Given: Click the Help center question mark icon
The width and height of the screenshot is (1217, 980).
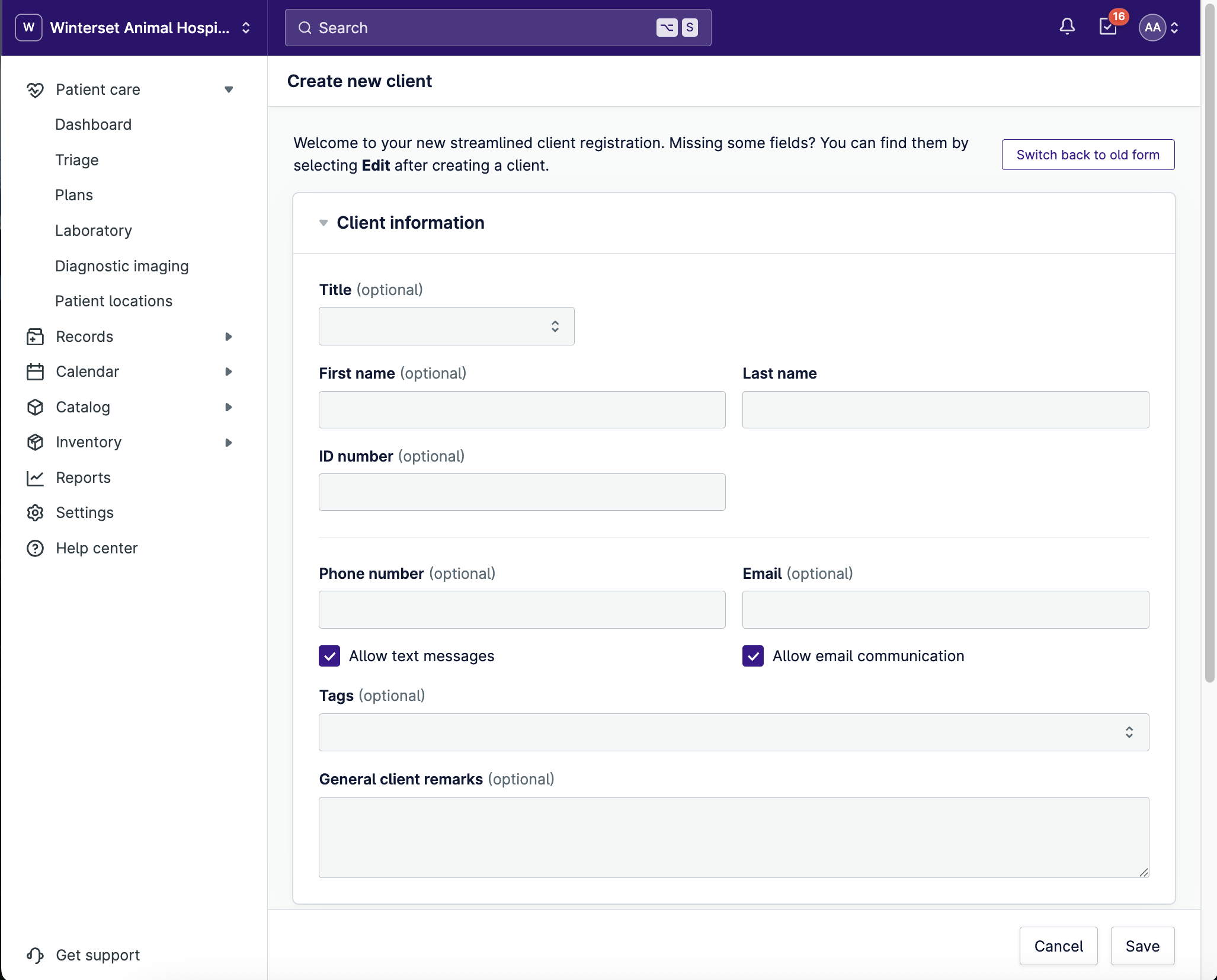Looking at the screenshot, I should [x=35, y=548].
